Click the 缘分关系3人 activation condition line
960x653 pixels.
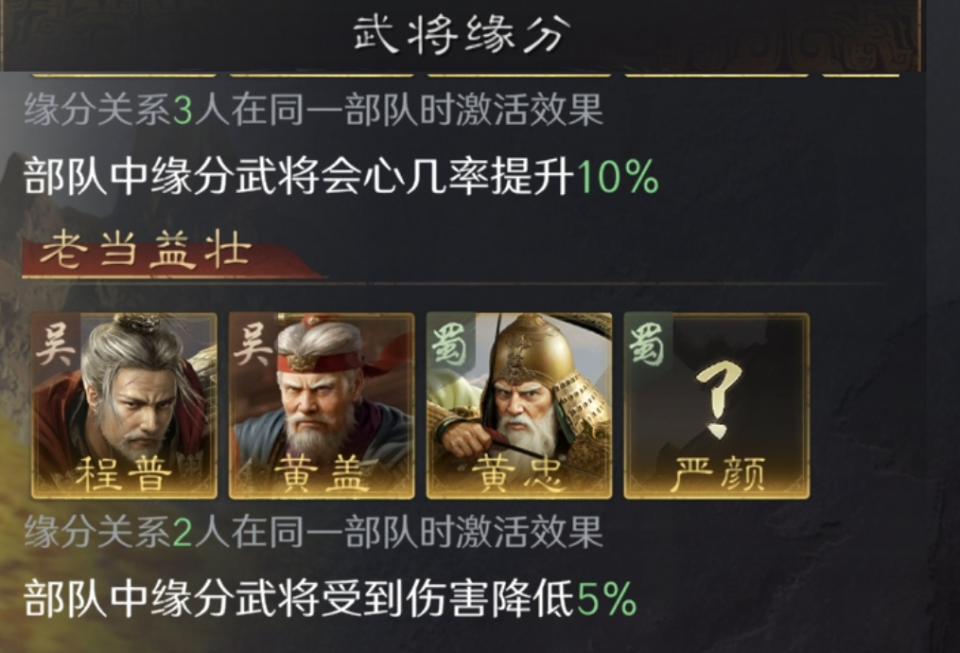(x=313, y=110)
